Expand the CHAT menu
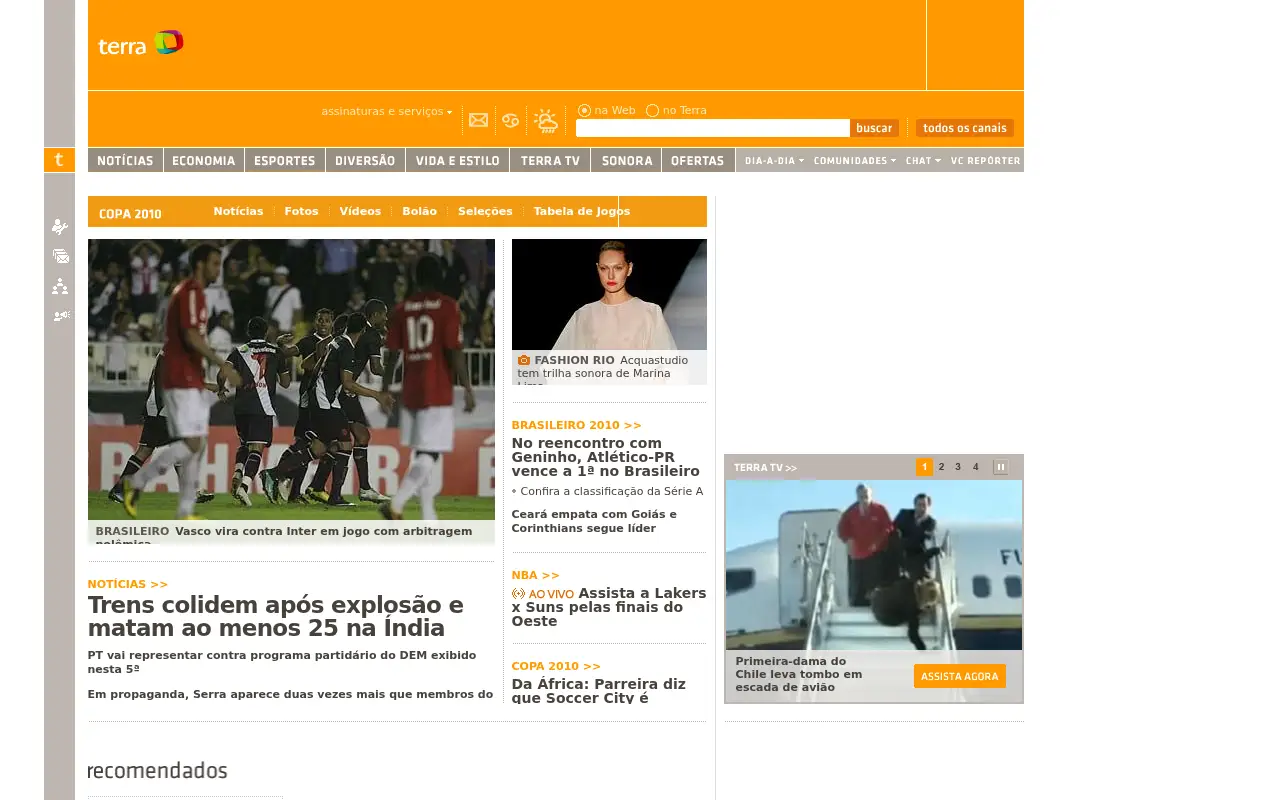Image resolution: width=1280 pixels, height=800 pixels. click(x=923, y=160)
